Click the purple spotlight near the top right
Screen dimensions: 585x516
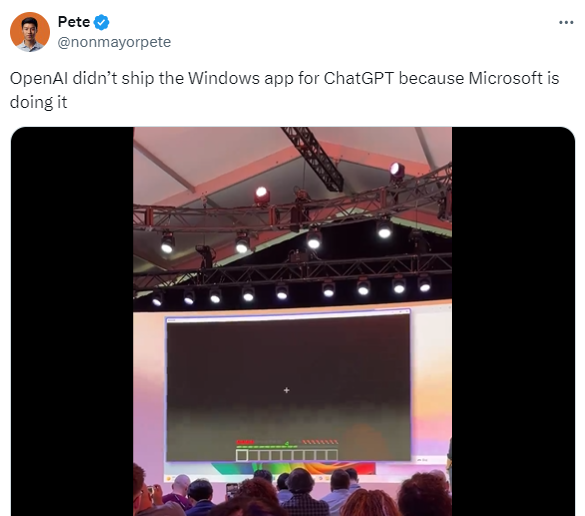point(397,170)
